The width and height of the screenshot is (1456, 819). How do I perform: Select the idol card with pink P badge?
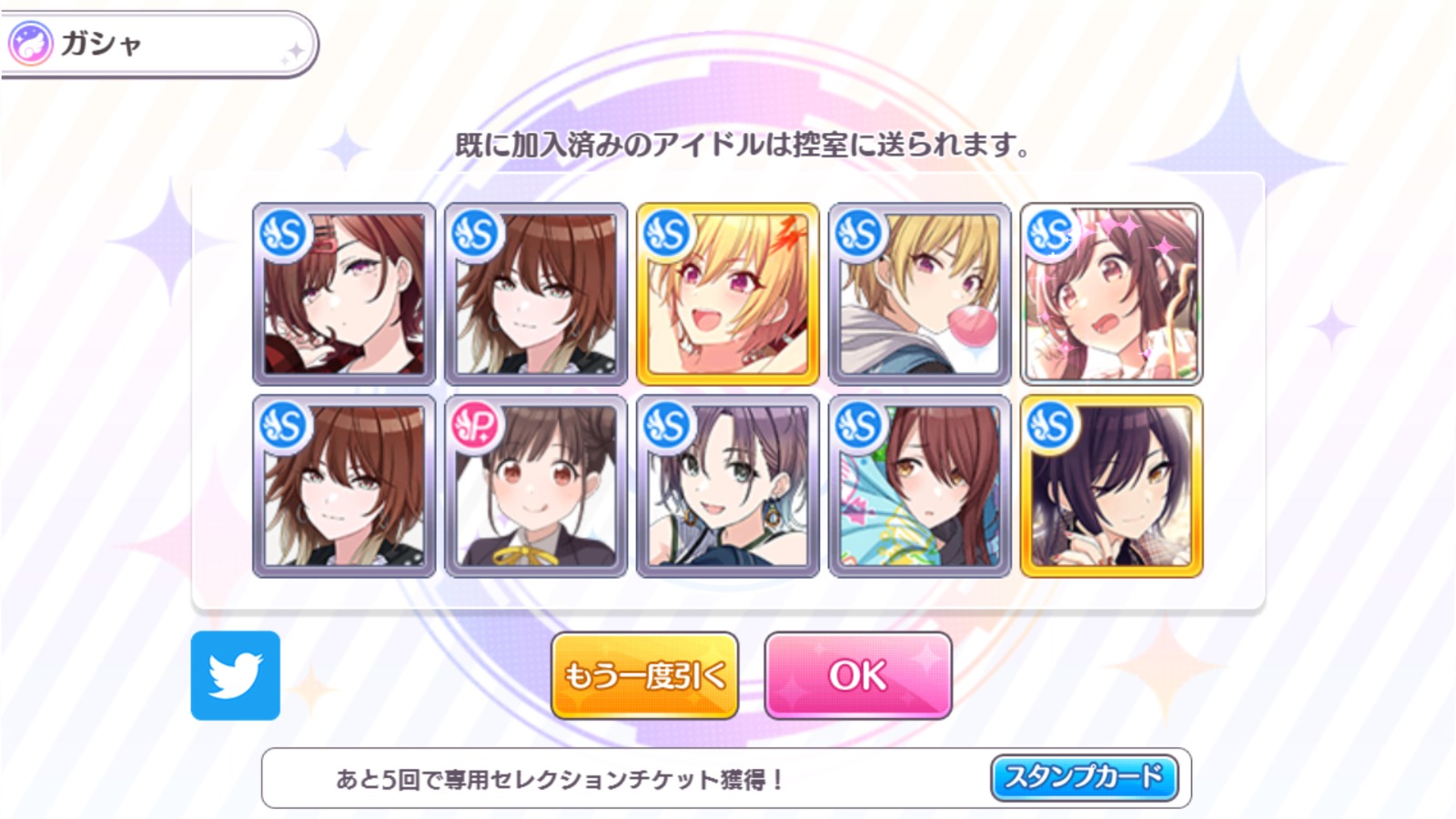click(536, 486)
